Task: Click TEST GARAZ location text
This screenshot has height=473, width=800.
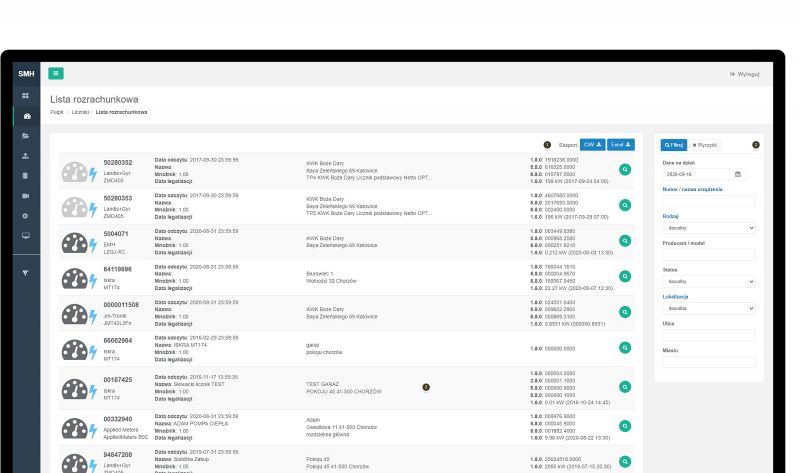Action: (x=322, y=384)
